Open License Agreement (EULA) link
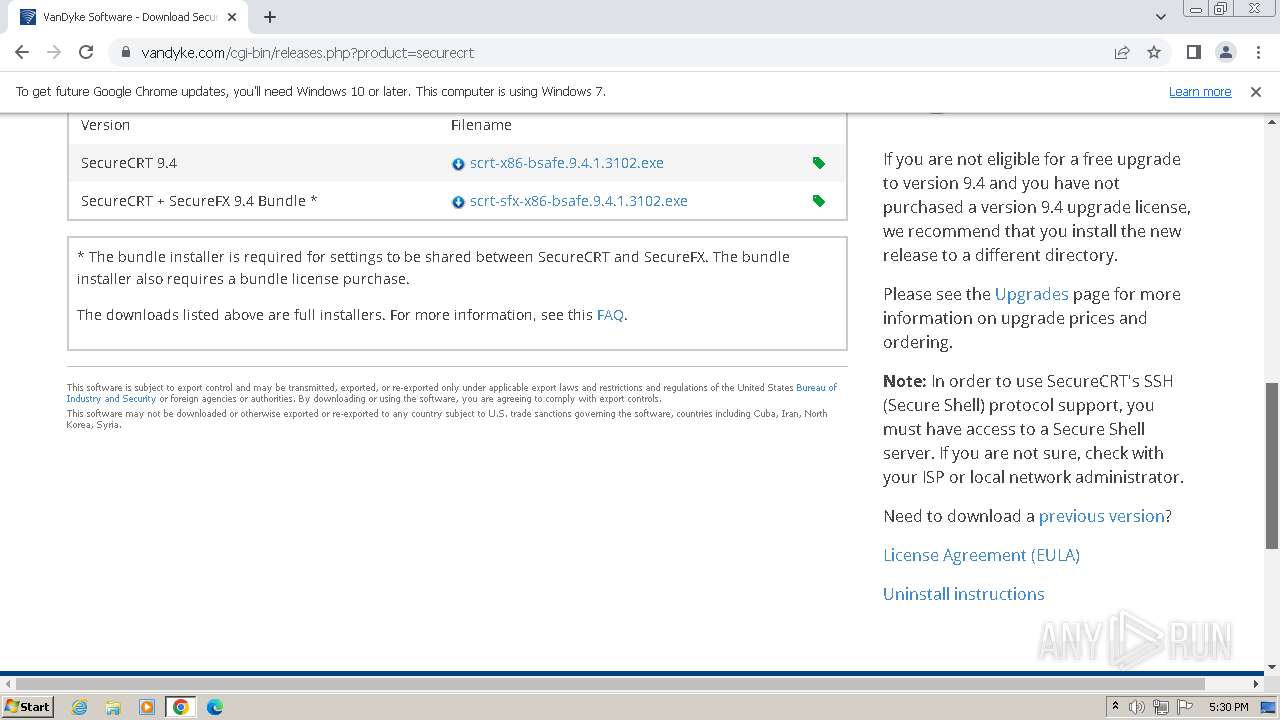 pyautogui.click(x=981, y=555)
